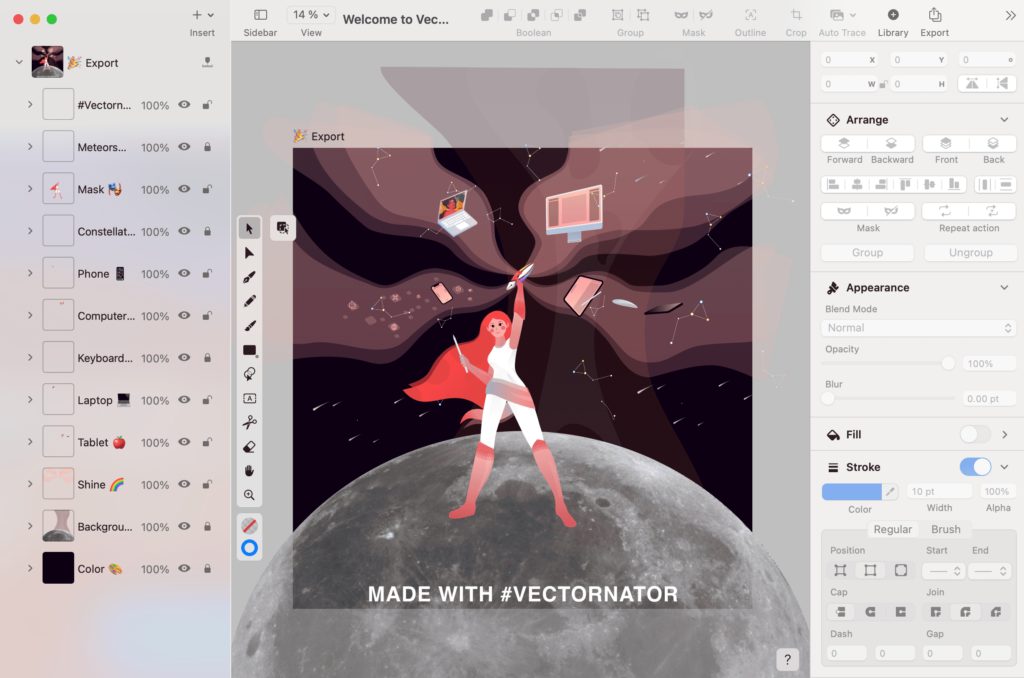Select the Pencil tool
1024x678 pixels.
[249, 301]
